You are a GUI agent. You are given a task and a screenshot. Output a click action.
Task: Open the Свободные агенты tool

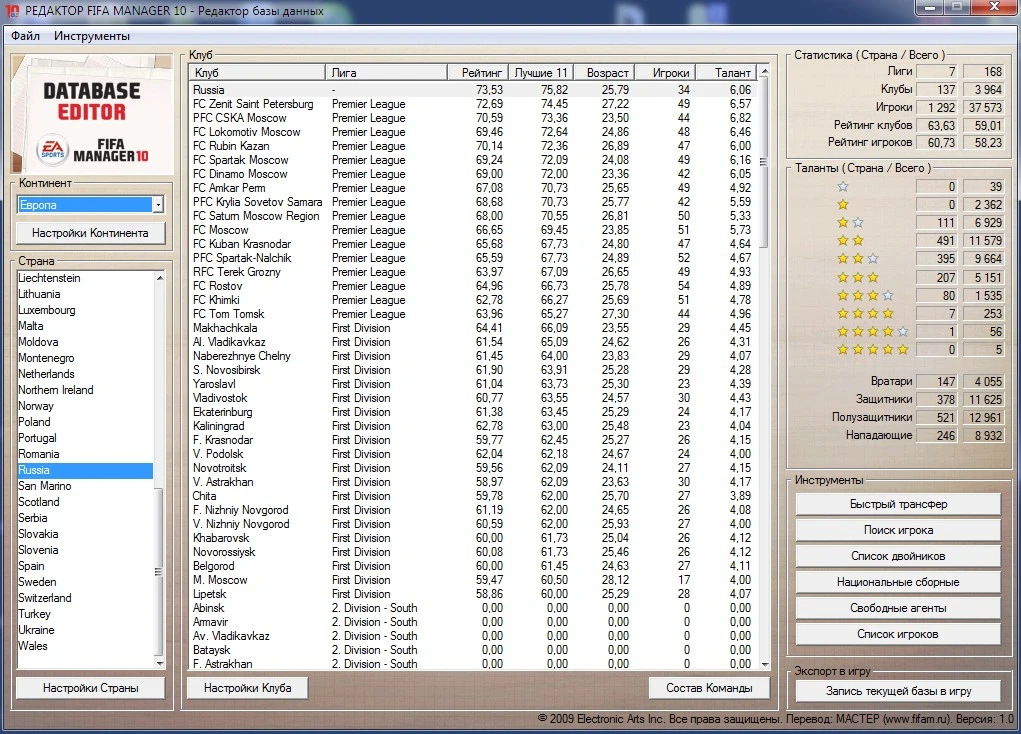(x=898, y=608)
